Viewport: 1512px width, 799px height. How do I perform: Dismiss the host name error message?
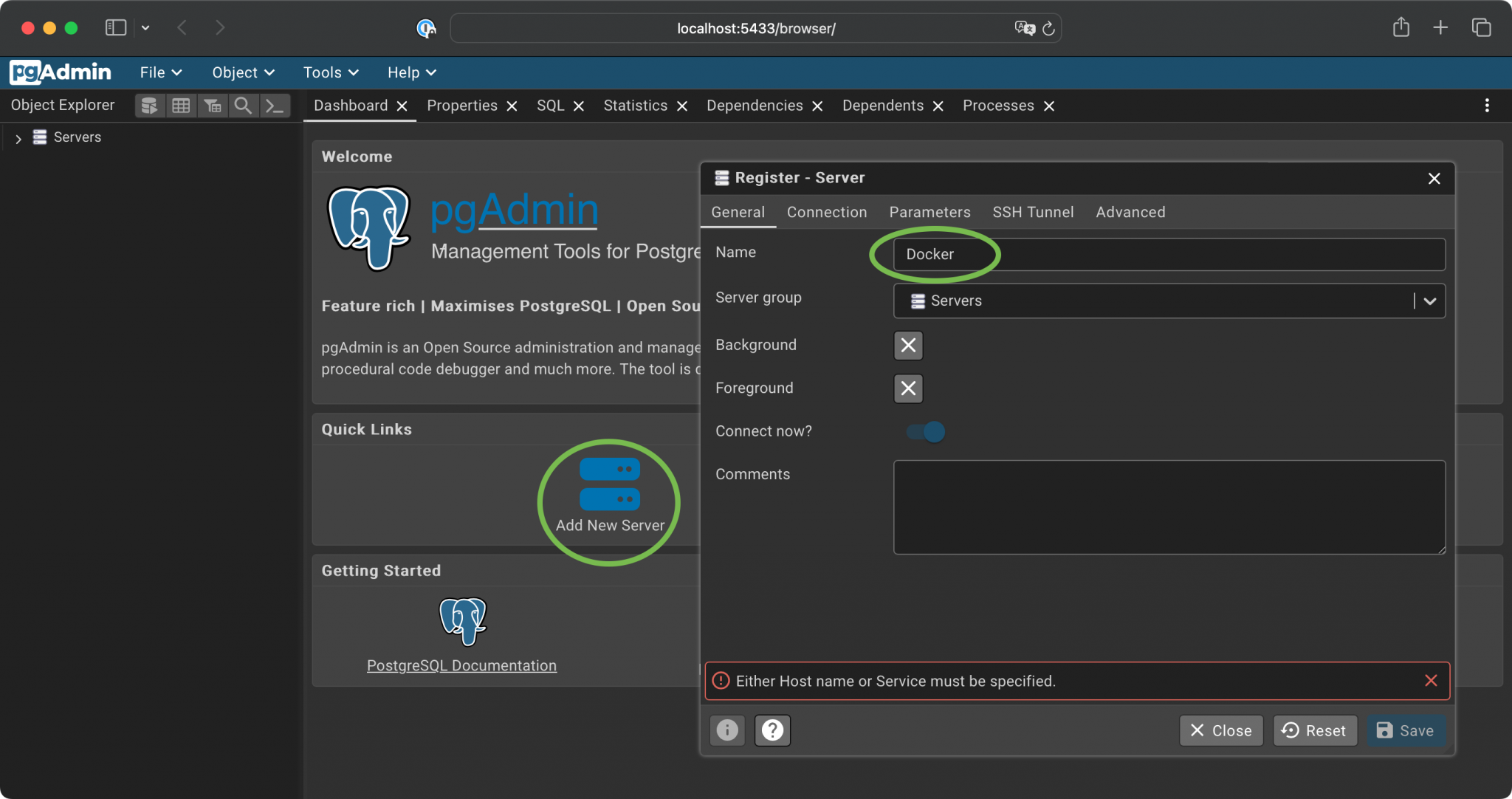point(1431,681)
